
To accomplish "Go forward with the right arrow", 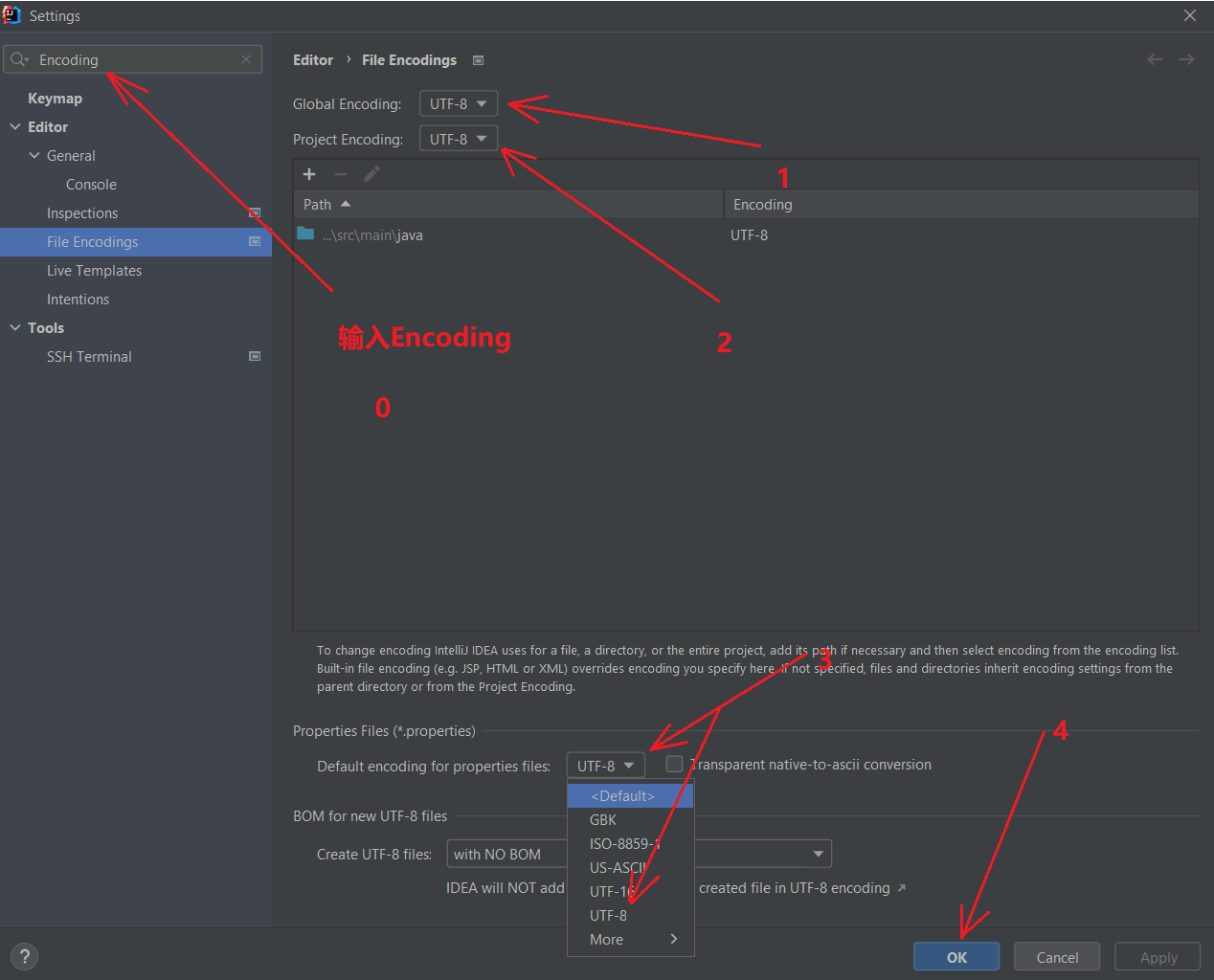I will (1186, 59).
